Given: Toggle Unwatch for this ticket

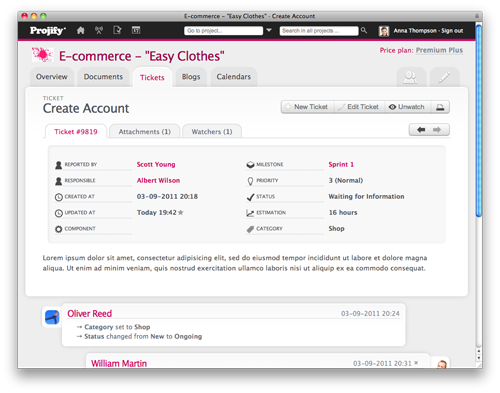Looking at the screenshot, I should click(x=408, y=107).
